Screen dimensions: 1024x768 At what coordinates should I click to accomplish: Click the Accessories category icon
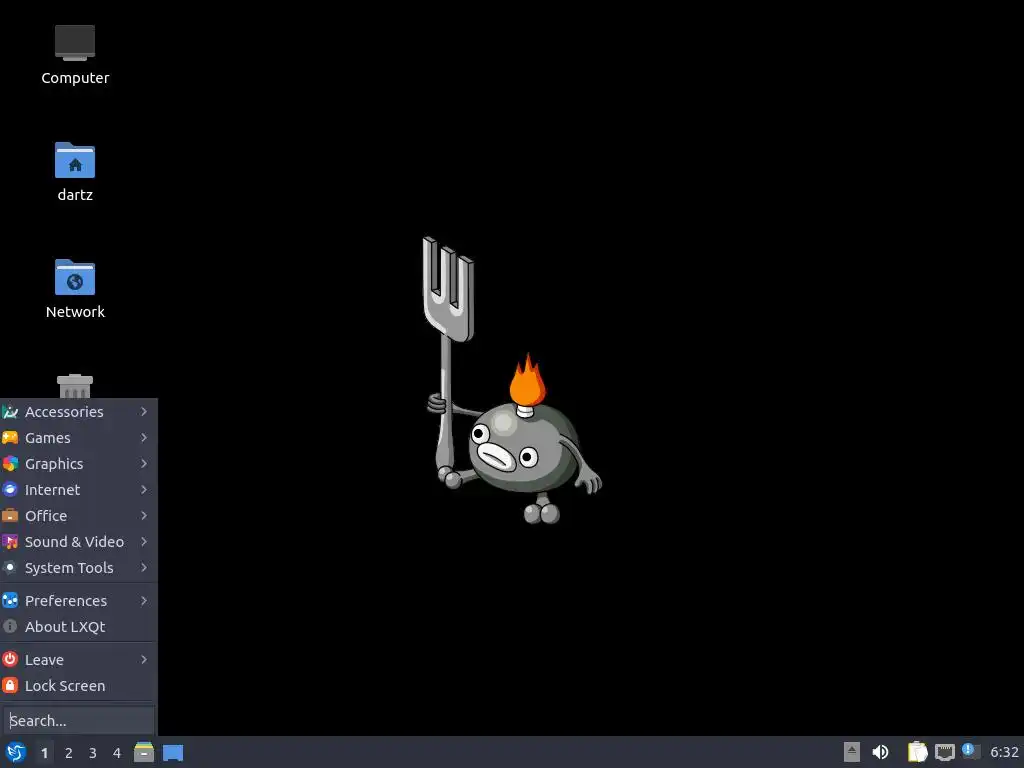10,411
